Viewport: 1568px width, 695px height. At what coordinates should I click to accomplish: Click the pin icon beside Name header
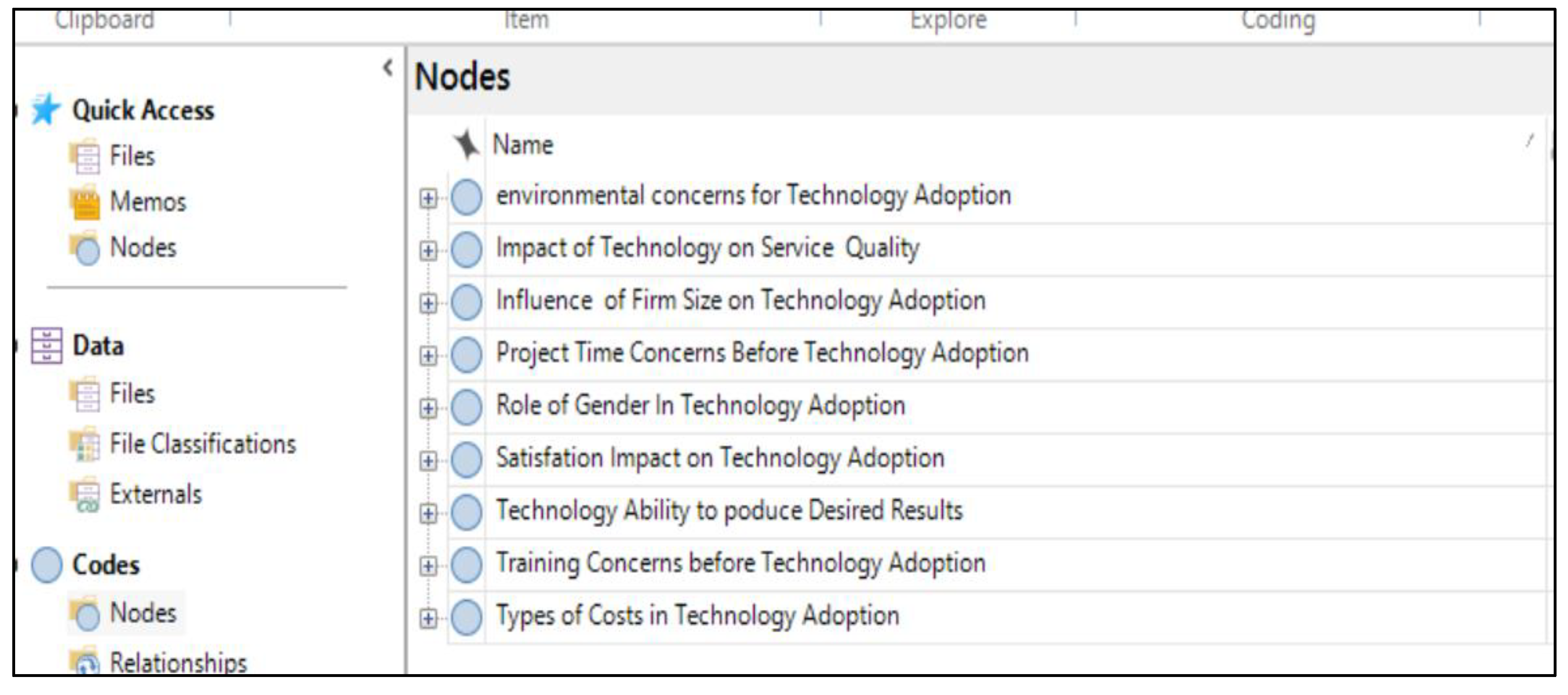tap(467, 145)
